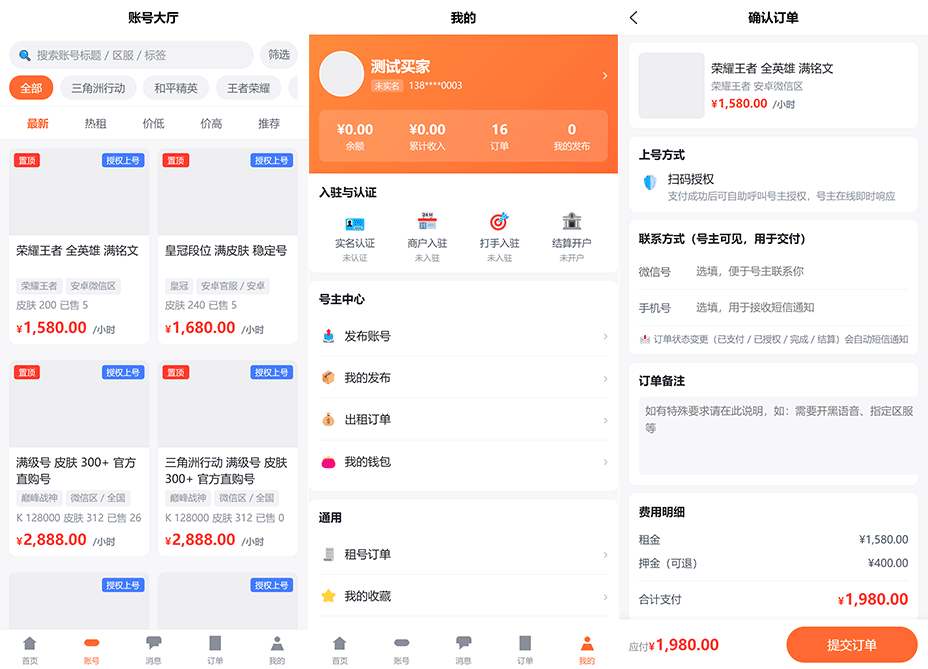
Task: Click 押金（可退） fee row
Action: 774,563
